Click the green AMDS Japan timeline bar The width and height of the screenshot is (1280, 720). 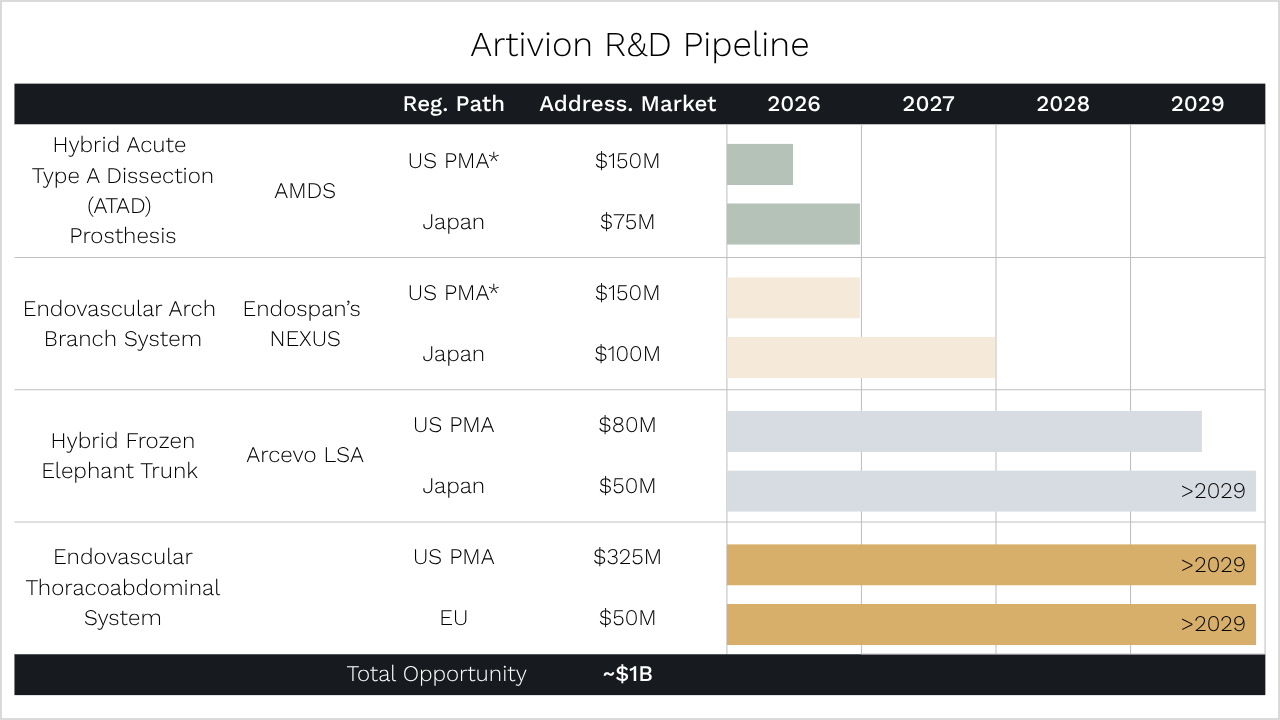tap(793, 224)
